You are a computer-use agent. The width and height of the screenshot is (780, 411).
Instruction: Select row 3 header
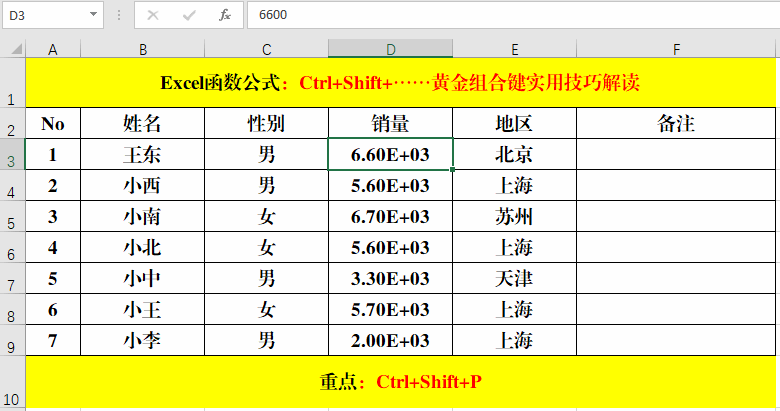(x=12, y=154)
